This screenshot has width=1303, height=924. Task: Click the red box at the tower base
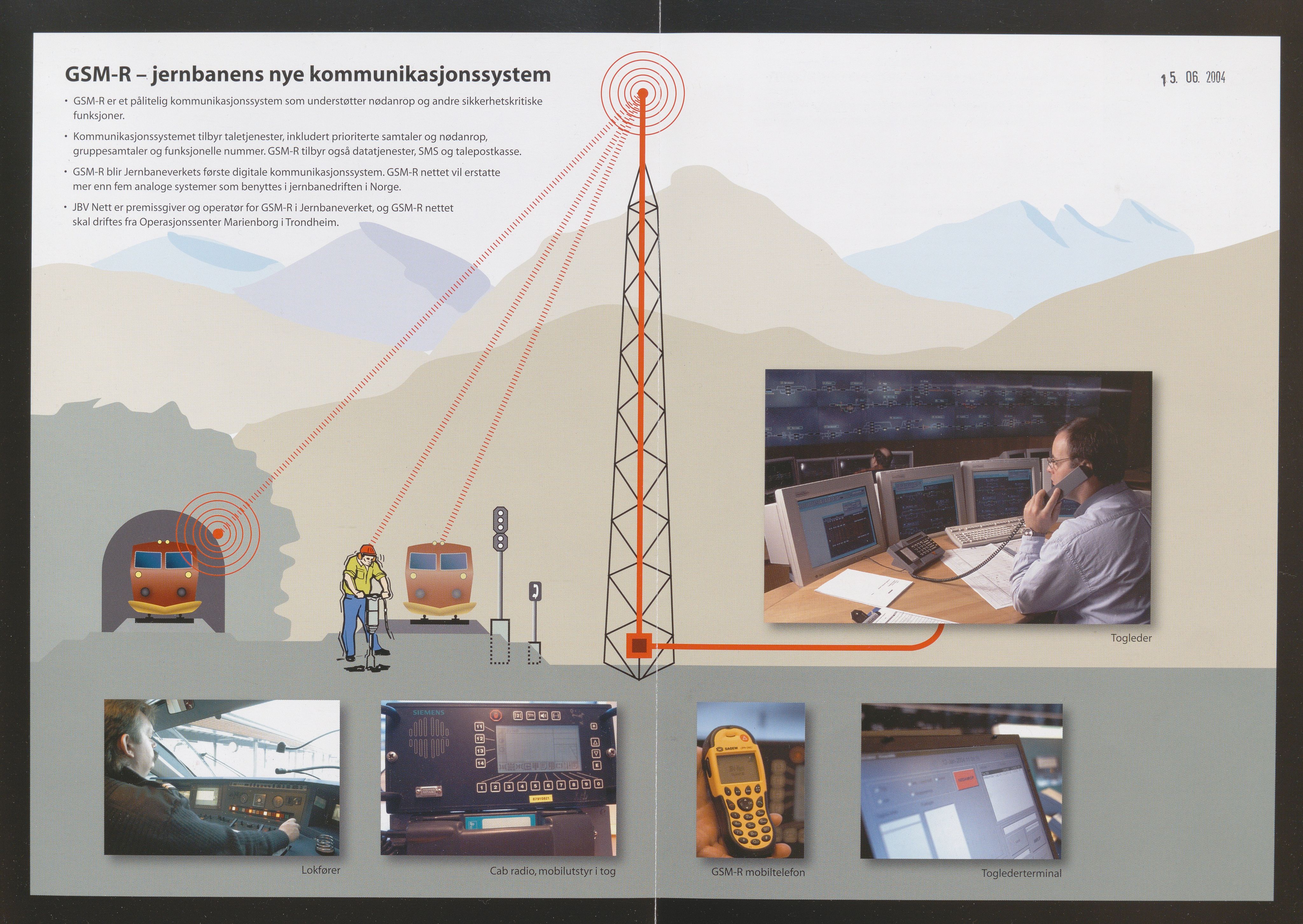pyautogui.click(x=639, y=645)
